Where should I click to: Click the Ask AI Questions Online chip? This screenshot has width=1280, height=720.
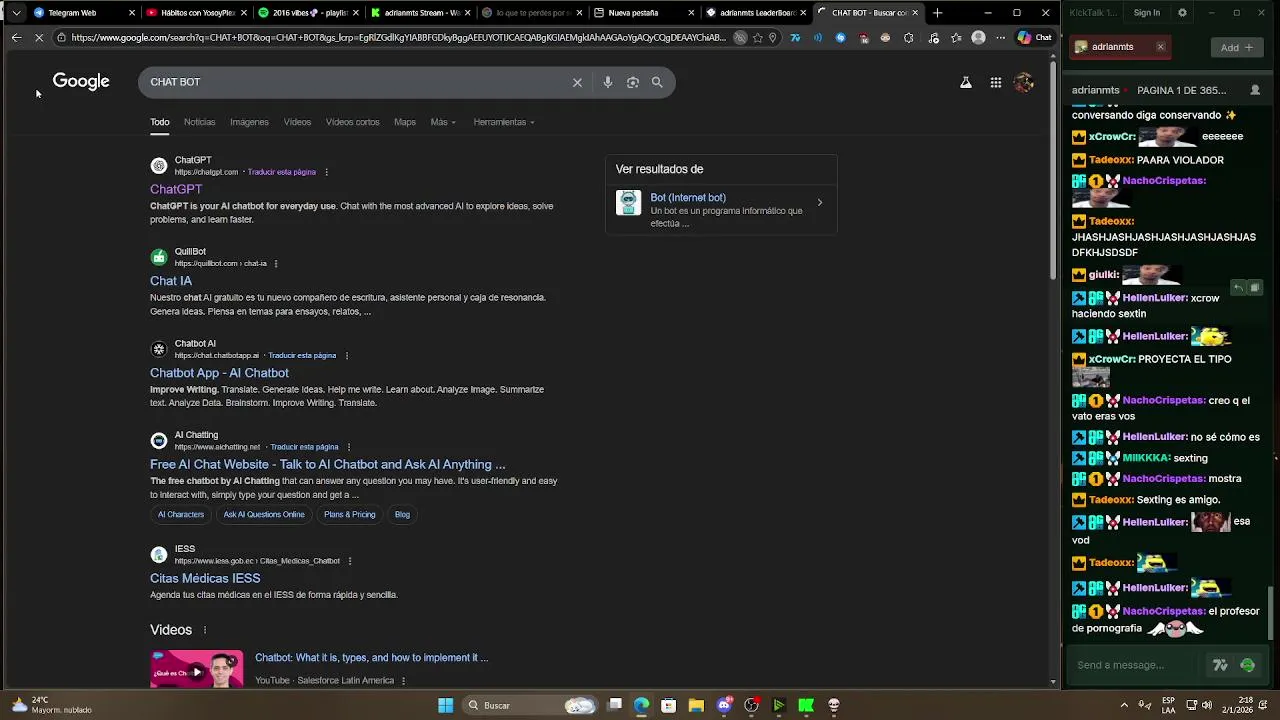(264, 514)
